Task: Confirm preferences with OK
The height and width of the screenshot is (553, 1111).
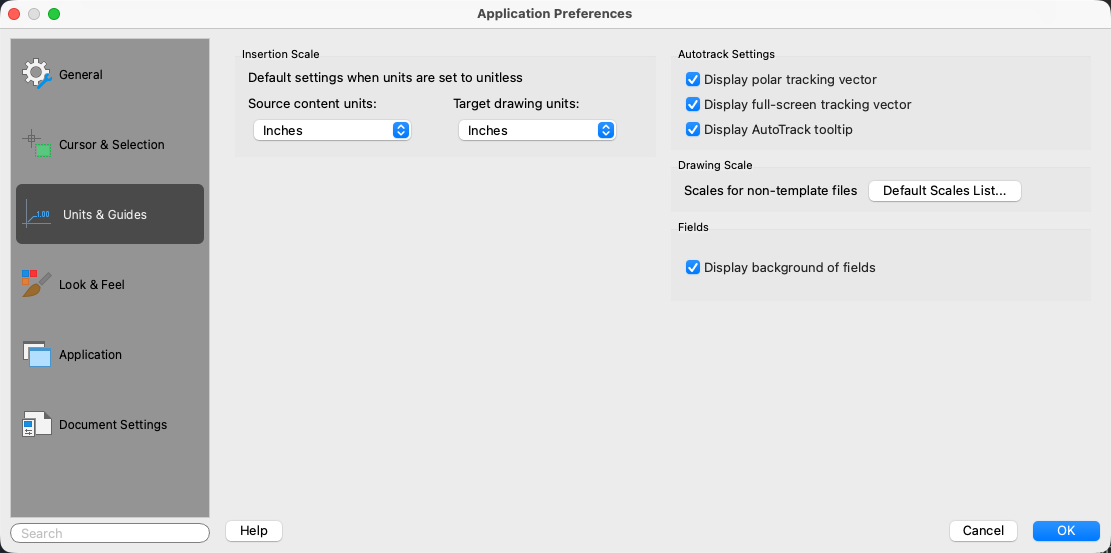Action: [x=1066, y=531]
